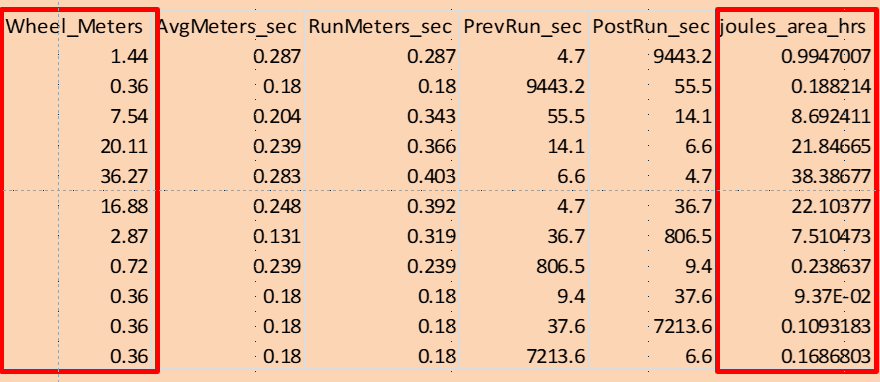
Task: Select the PrevRun_sec cell showing 806.5
Action: point(523,266)
